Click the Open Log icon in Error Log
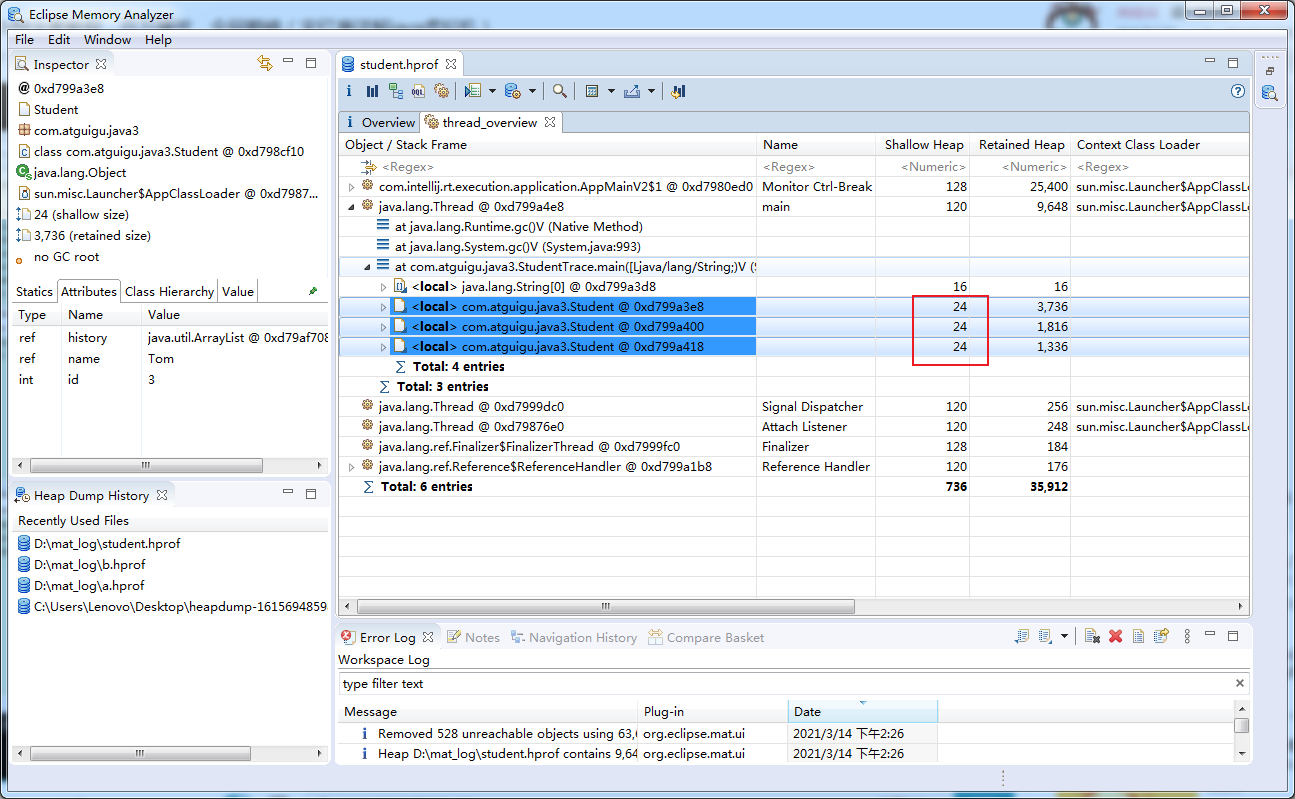Image resolution: width=1295 pixels, height=799 pixels. pos(1138,636)
